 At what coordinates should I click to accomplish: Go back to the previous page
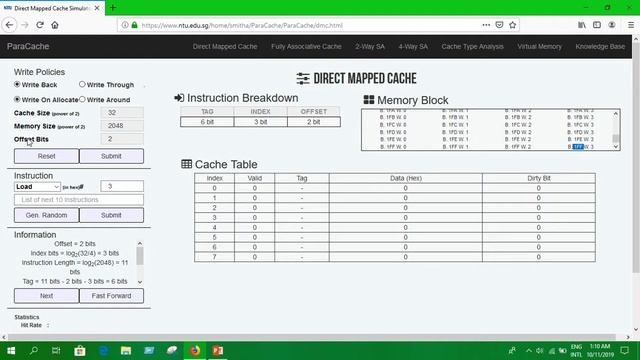tap(9, 25)
